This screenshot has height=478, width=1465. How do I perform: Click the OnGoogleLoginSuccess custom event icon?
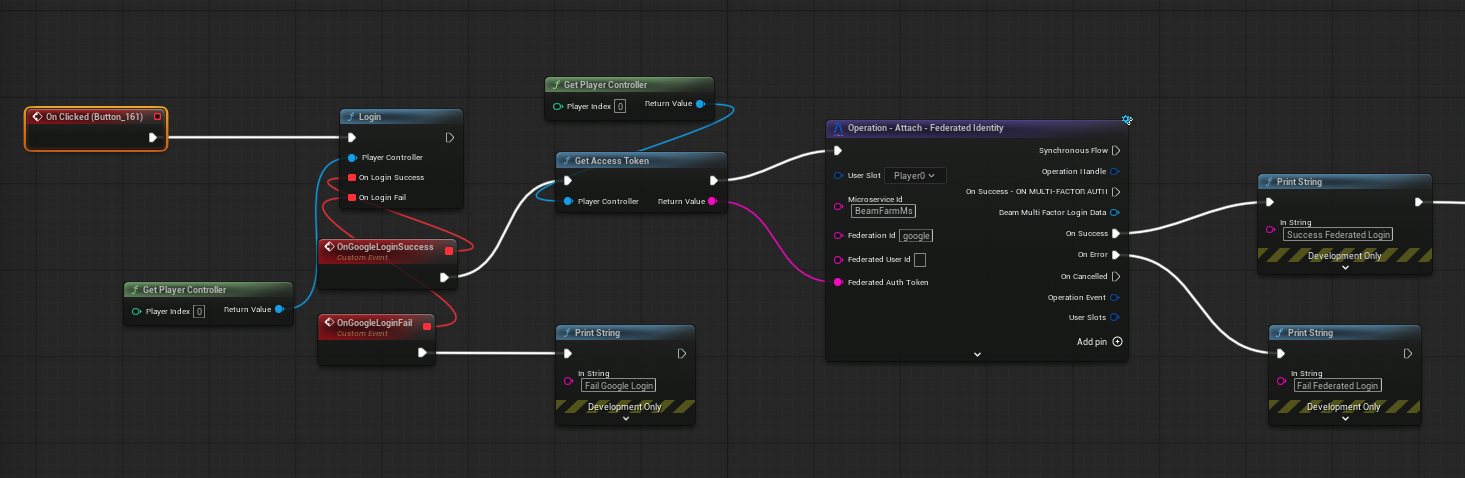pyautogui.click(x=329, y=247)
